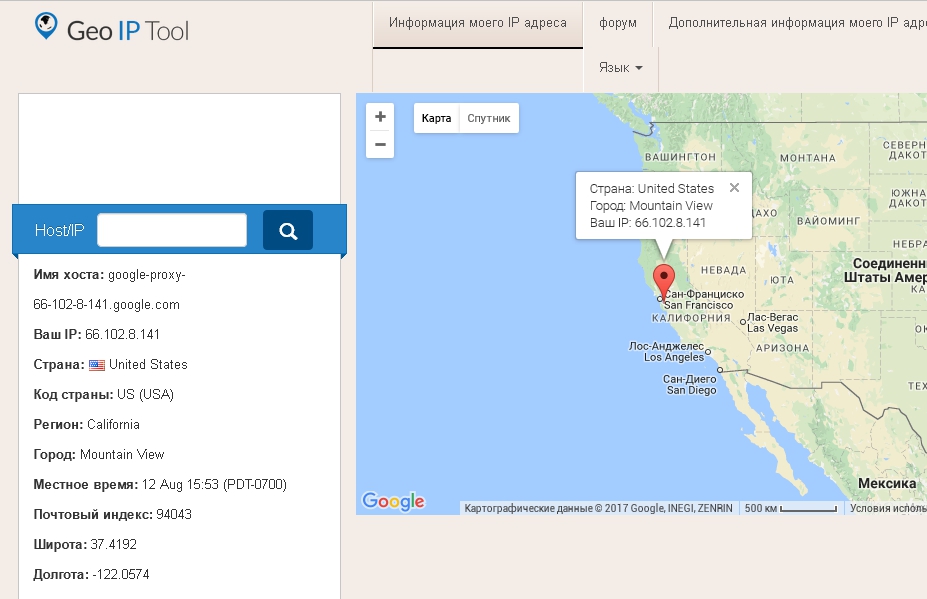Switch map to Спутник view

pyautogui.click(x=489, y=118)
